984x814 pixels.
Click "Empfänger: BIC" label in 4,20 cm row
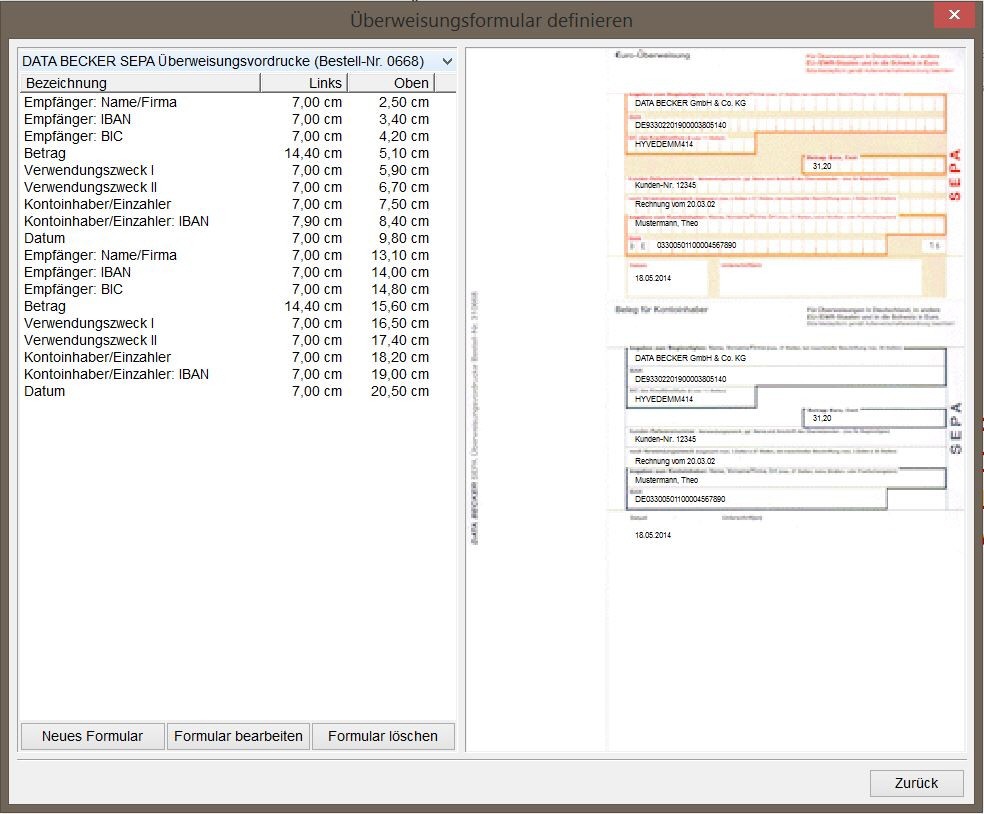(73, 136)
